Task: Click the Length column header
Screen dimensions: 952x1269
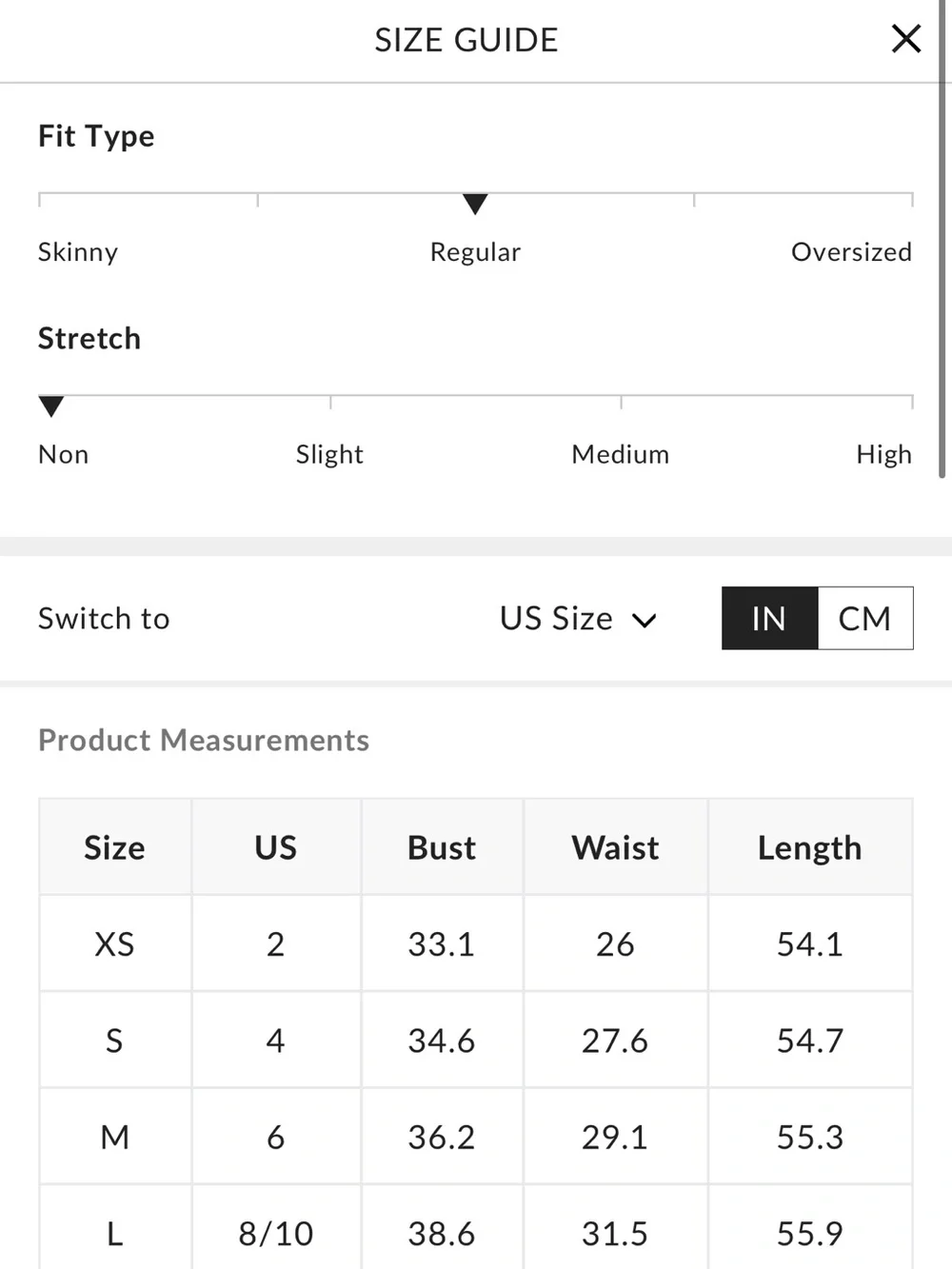Action: coord(810,847)
